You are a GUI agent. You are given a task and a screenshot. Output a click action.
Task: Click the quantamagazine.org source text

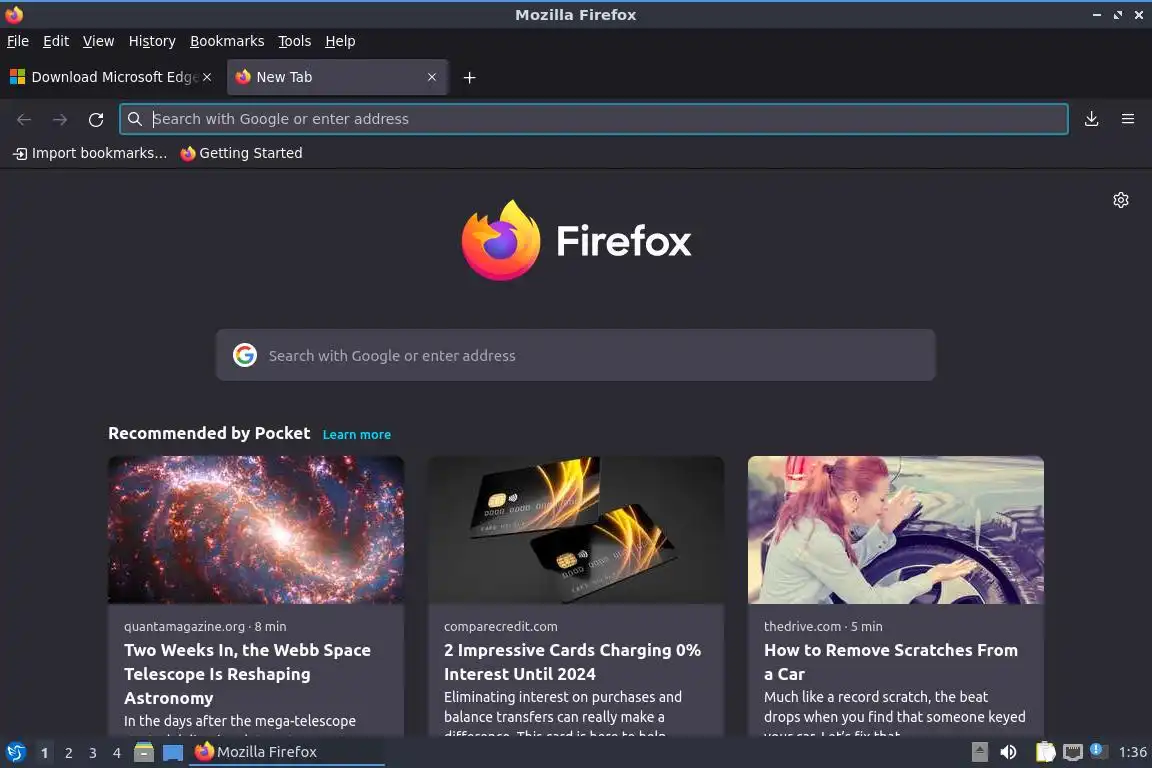coord(184,626)
